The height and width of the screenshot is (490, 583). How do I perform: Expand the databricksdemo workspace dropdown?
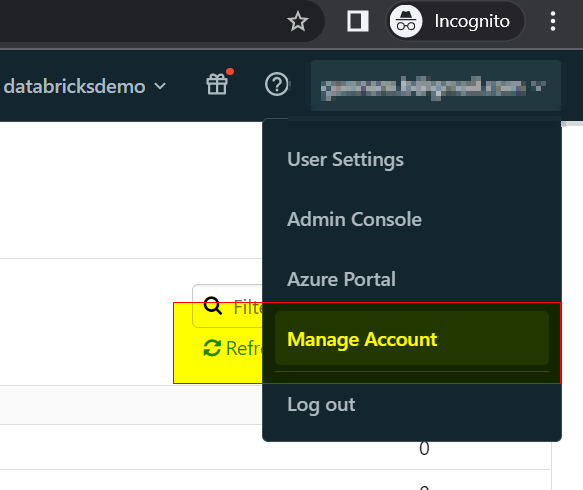point(85,86)
